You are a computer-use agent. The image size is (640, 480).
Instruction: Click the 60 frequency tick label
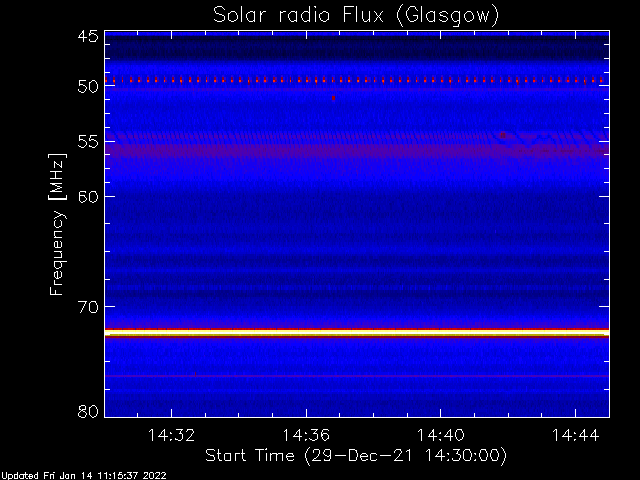[88, 197]
